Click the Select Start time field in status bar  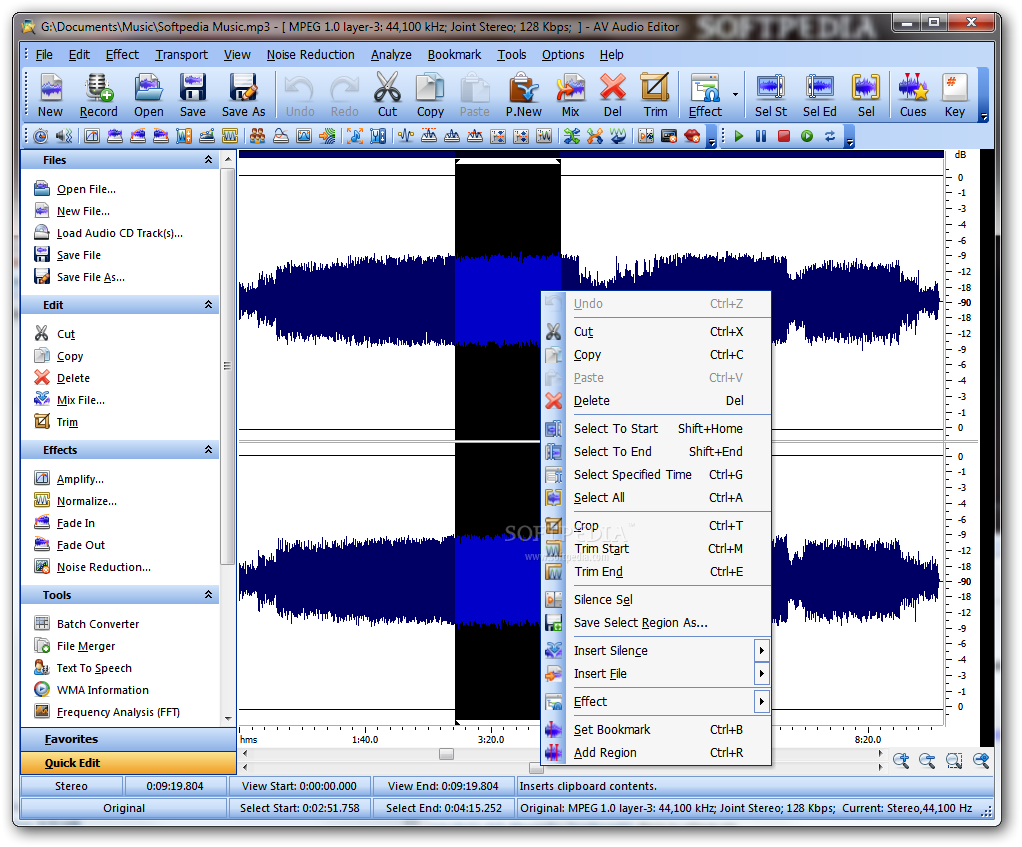coord(299,808)
